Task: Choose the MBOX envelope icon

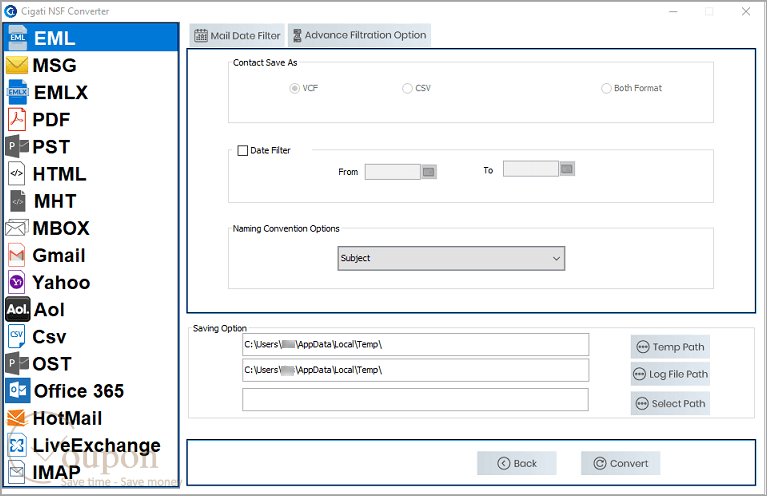Action: click(16, 228)
